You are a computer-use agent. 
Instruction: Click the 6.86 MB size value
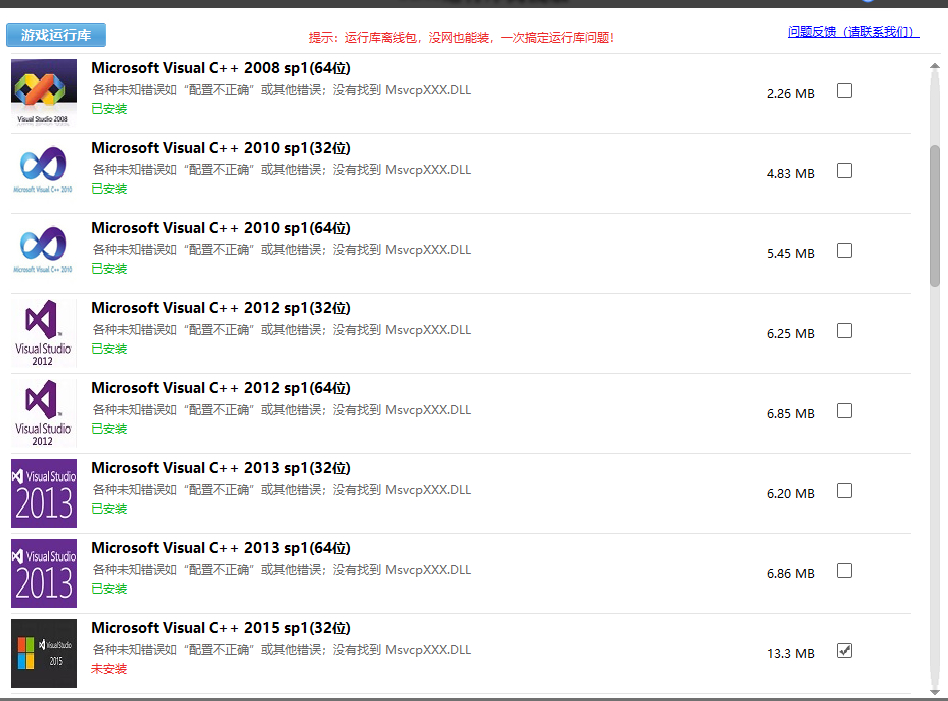tap(790, 573)
